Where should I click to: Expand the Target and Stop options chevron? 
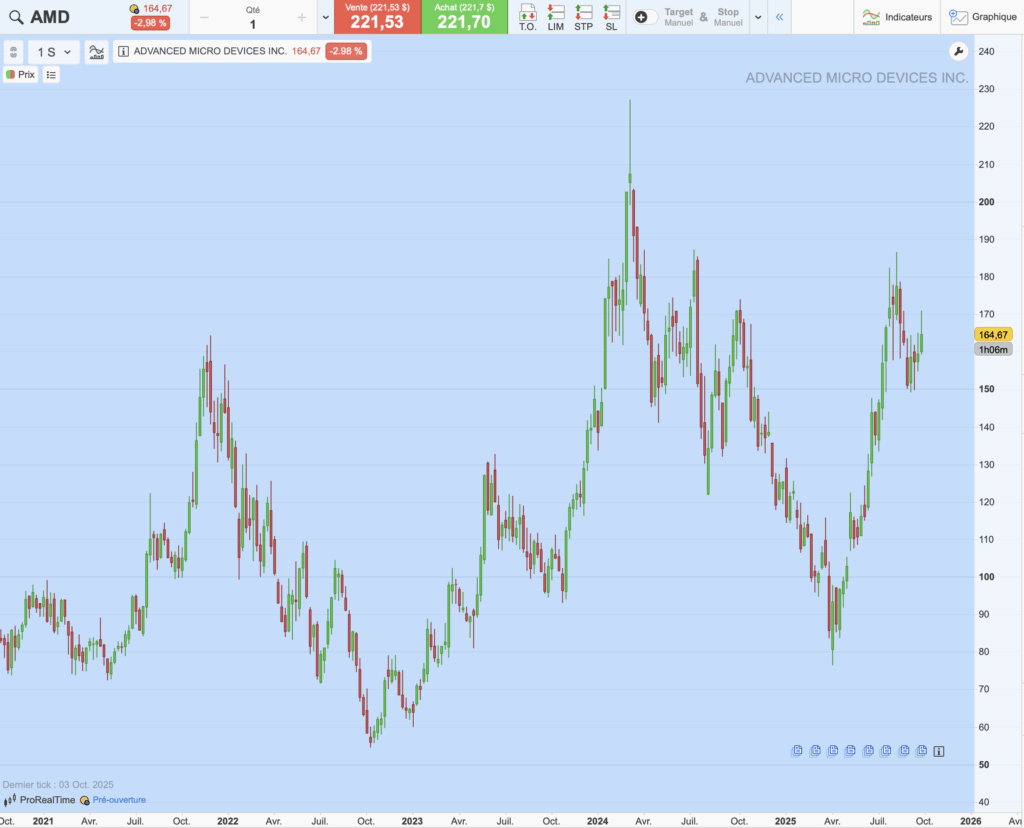760,16
